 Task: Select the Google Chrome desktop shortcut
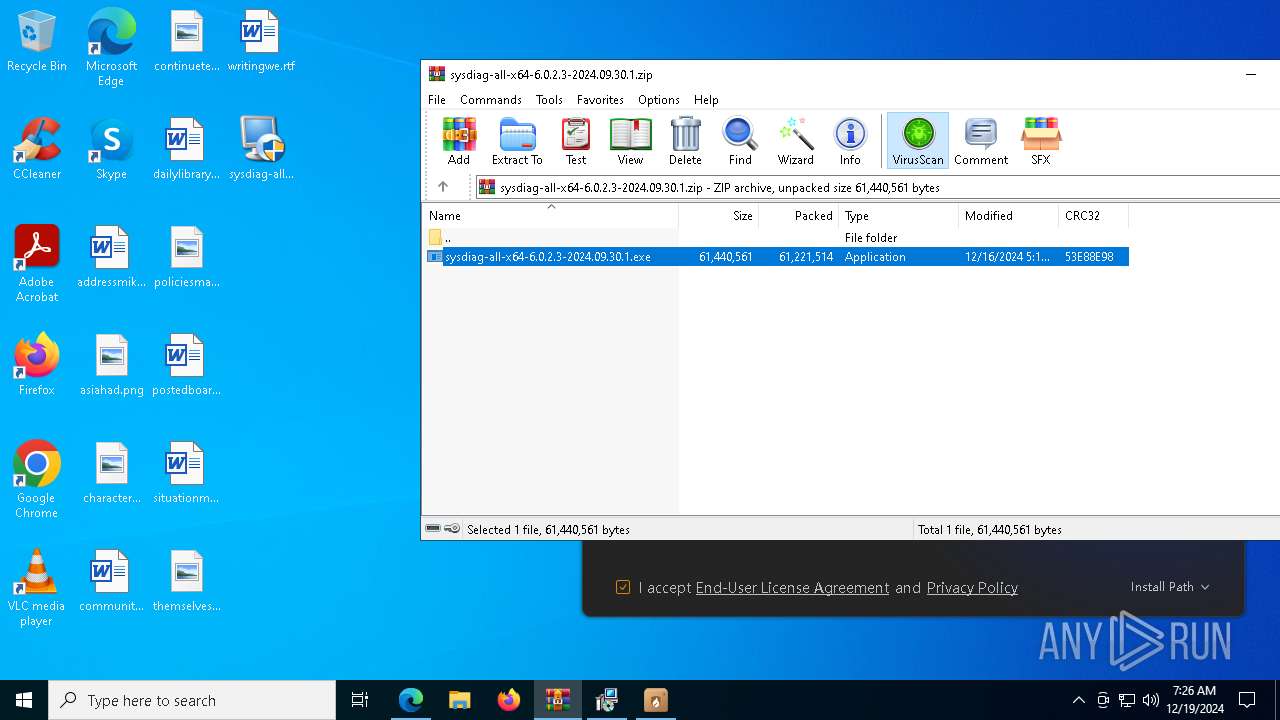[37, 480]
